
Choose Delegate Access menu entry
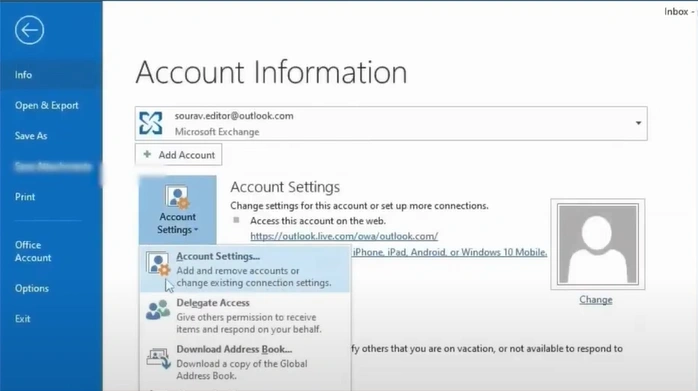tap(245, 316)
